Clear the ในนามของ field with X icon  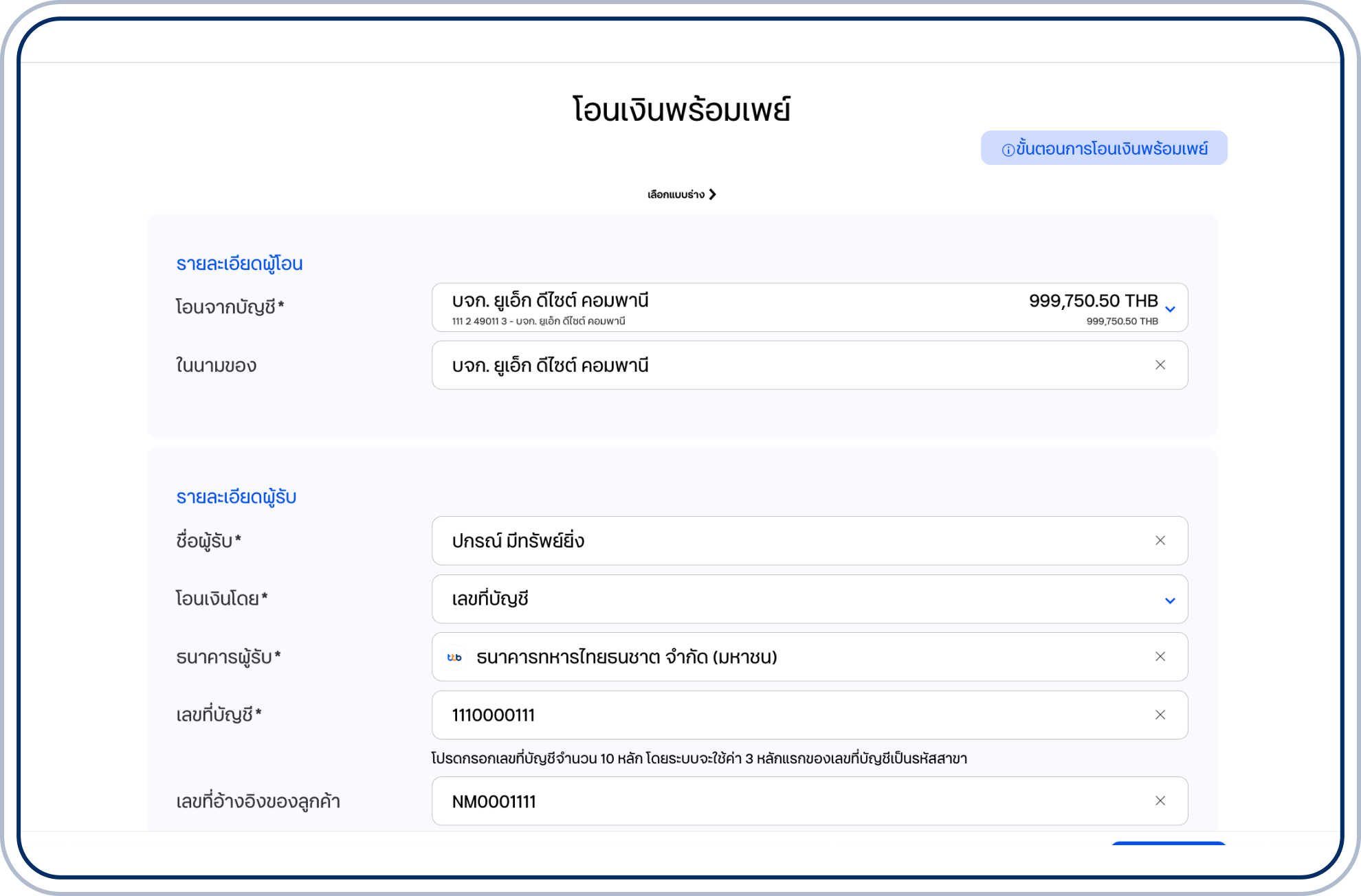pos(1160,365)
